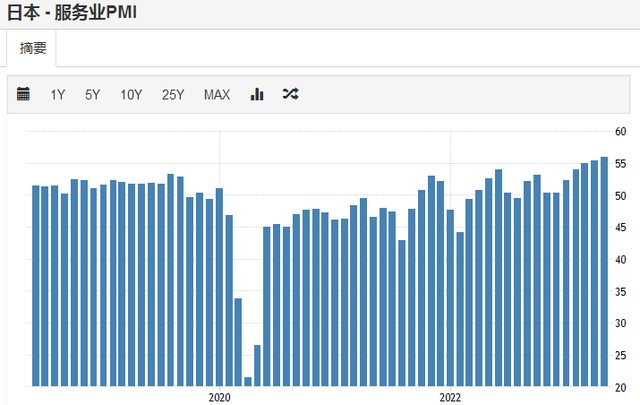This screenshot has height=405, width=640.
Task: Click the 30 y-axis label
Action: [x=620, y=323]
